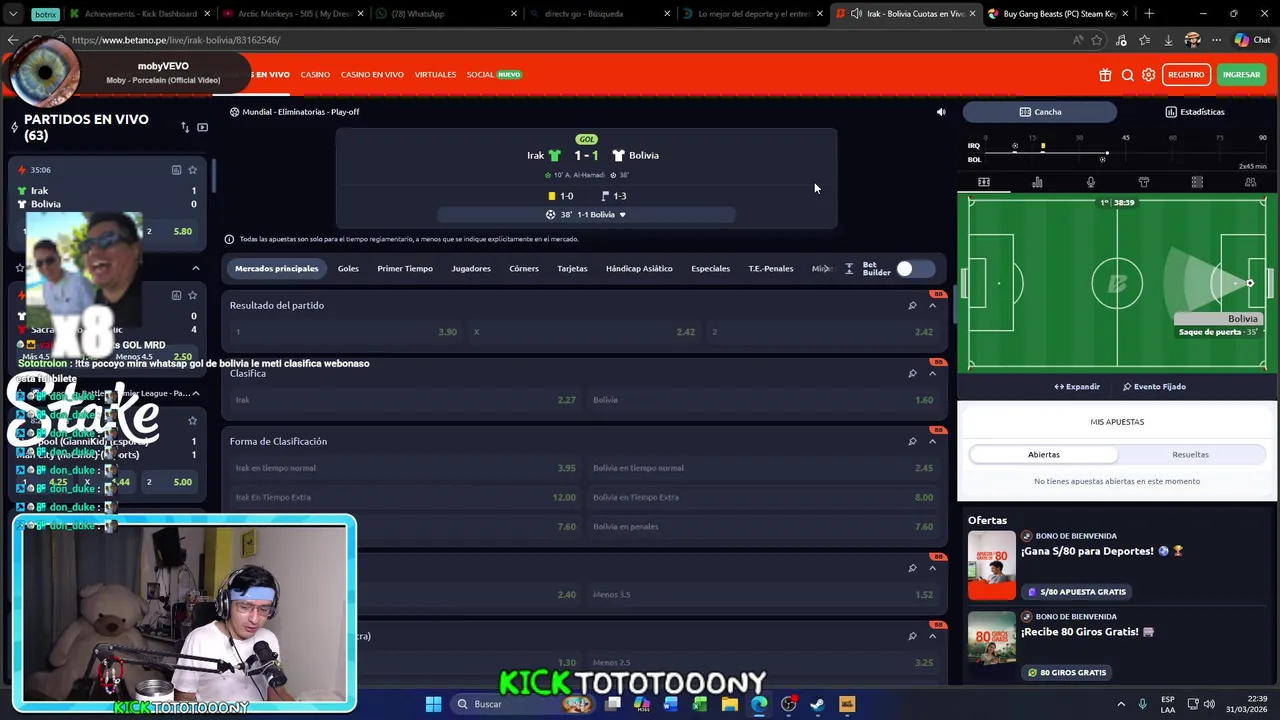The image size is (1280, 720).
Task: Claim the S/80 Apuesta Gratis offer
Action: (1076, 592)
